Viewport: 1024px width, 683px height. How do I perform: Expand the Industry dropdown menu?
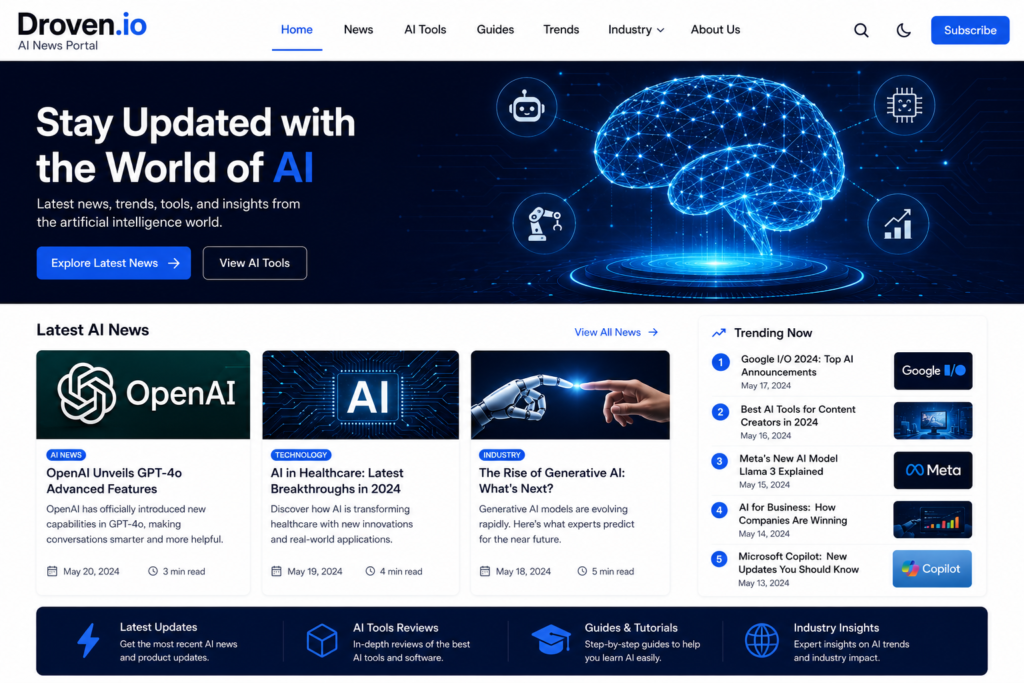[636, 29]
